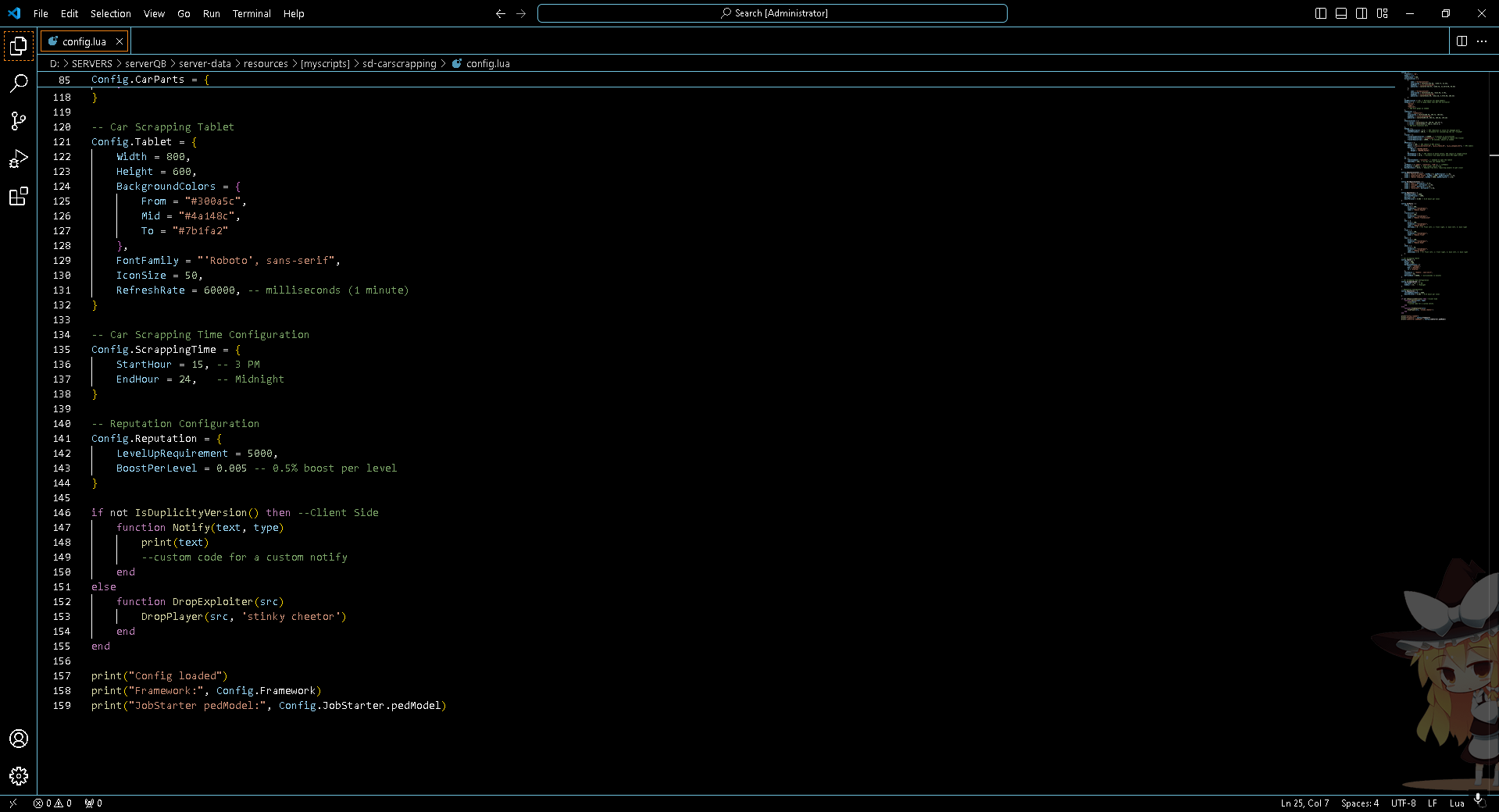1499x812 pixels.
Task: Open Lua language mode selector
Action: tap(1457, 803)
